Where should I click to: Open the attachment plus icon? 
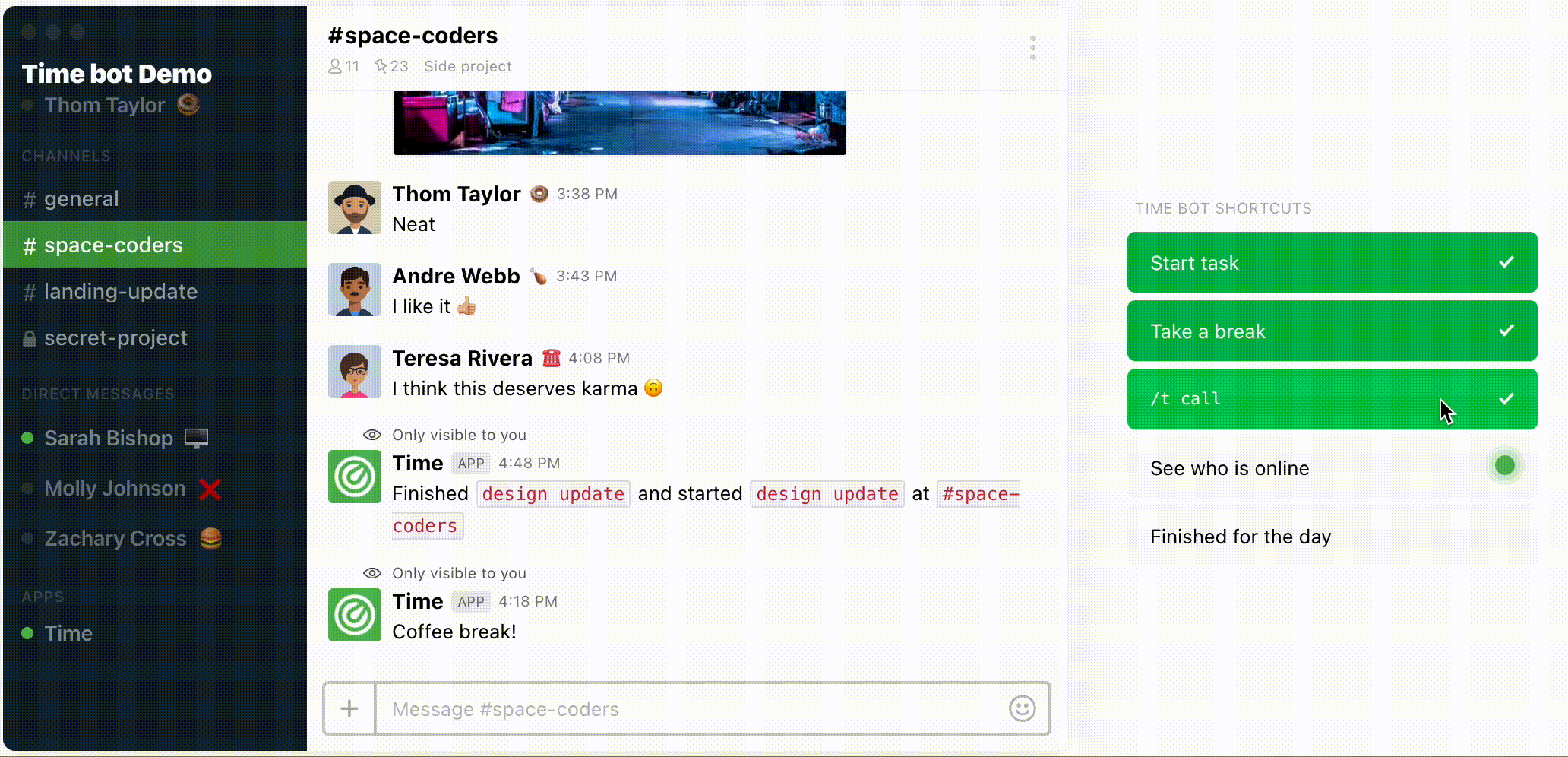[x=349, y=708]
